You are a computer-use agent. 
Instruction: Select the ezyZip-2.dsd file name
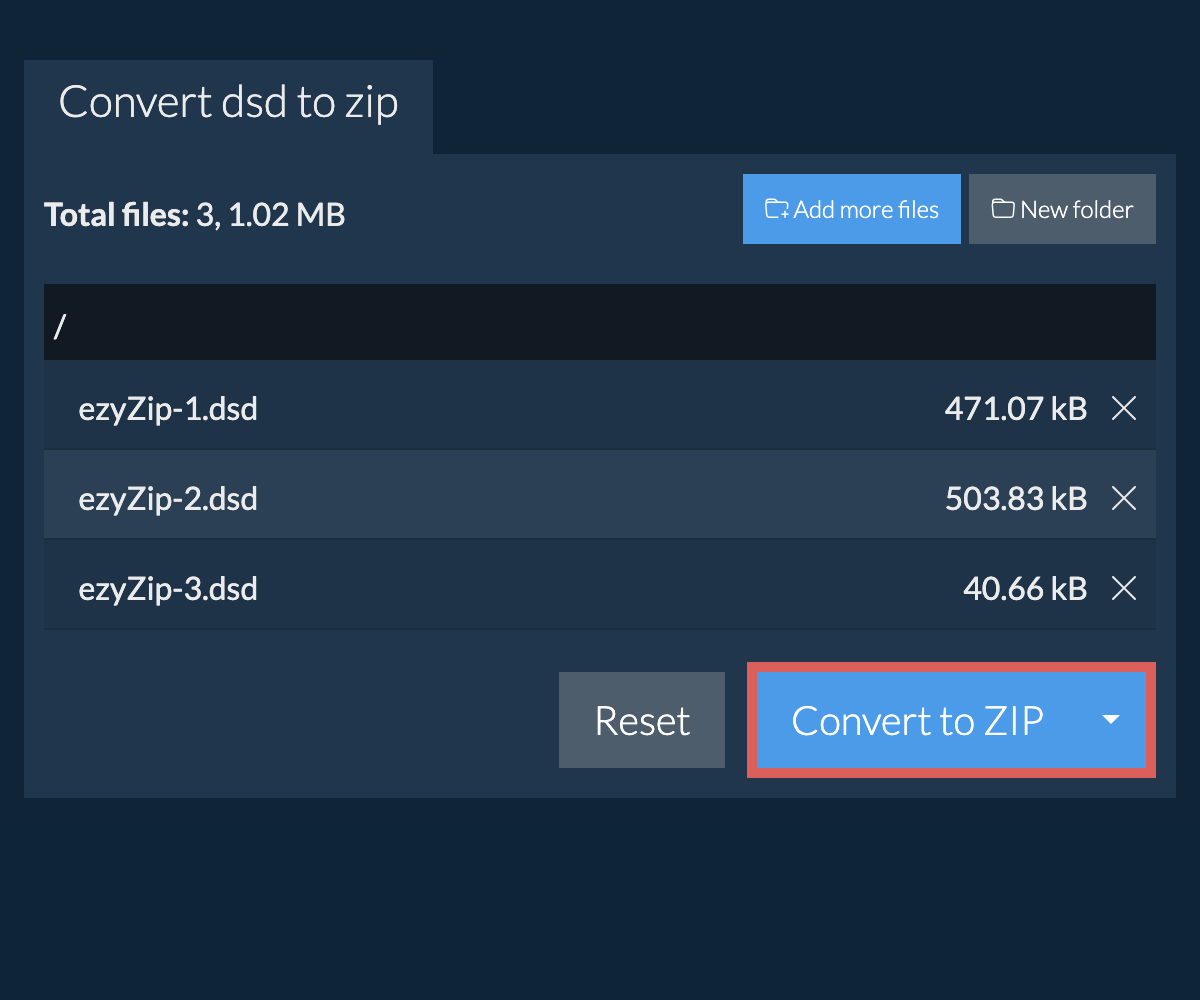pyautogui.click(x=168, y=498)
